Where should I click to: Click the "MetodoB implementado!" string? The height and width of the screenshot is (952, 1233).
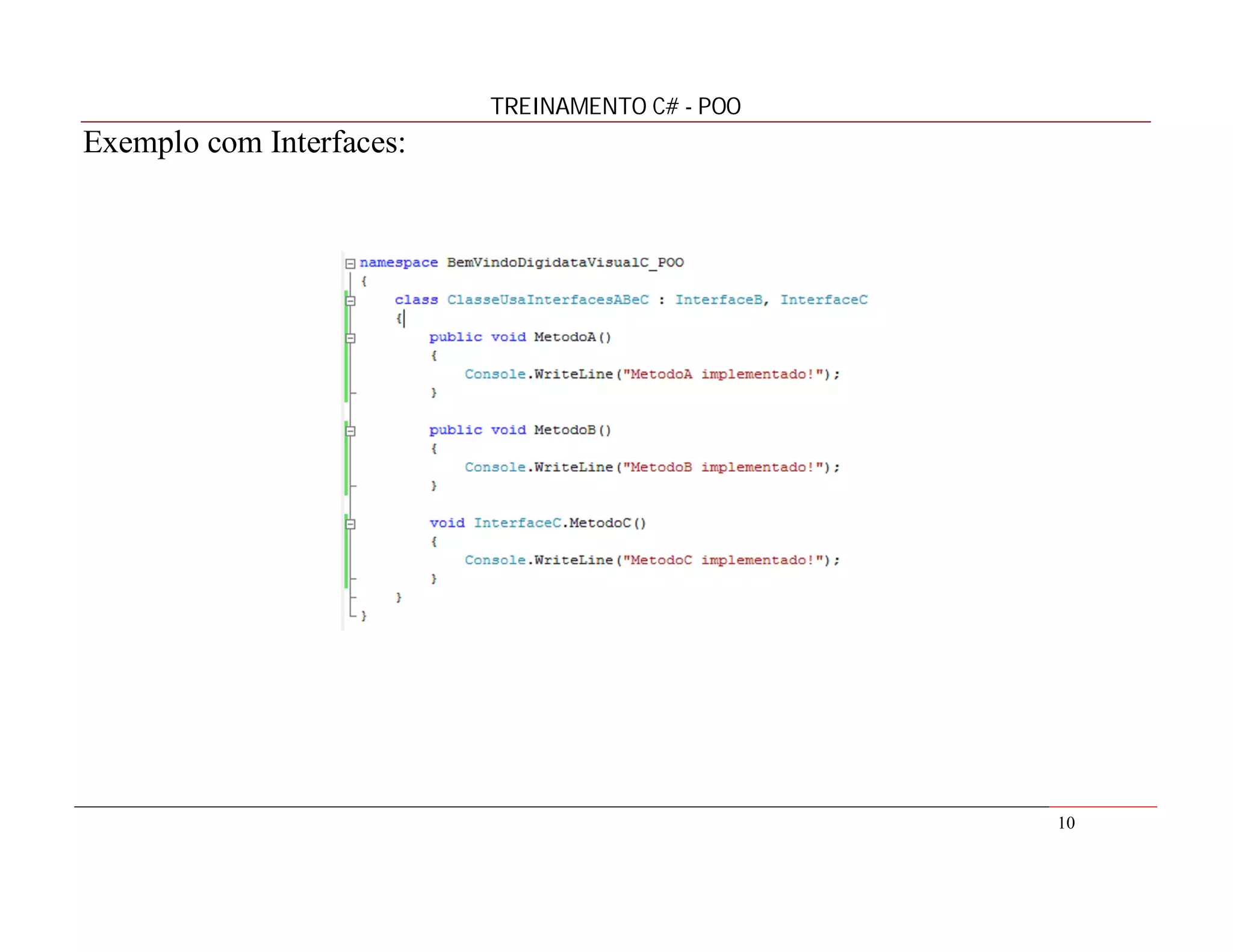[723, 467]
